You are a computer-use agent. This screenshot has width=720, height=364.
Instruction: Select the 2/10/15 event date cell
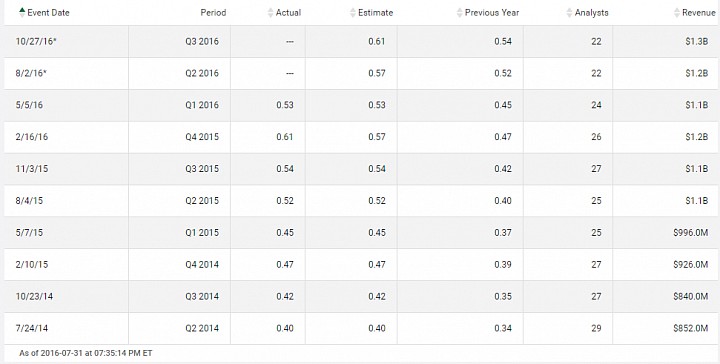(32, 264)
